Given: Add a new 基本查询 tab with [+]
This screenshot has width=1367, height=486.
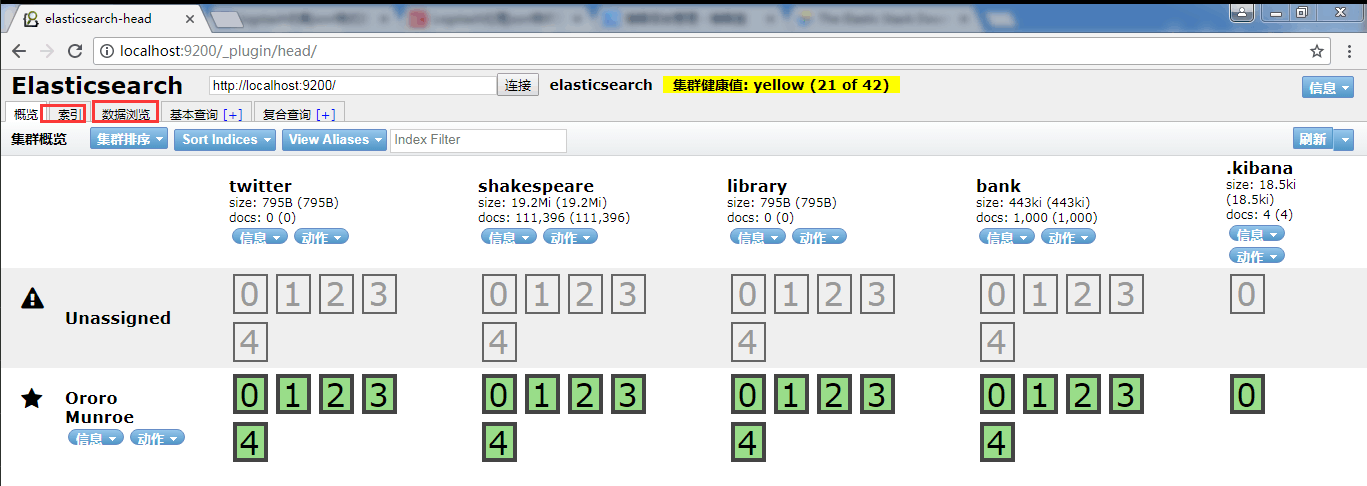Looking at the screenshot, I should (232, 114).
